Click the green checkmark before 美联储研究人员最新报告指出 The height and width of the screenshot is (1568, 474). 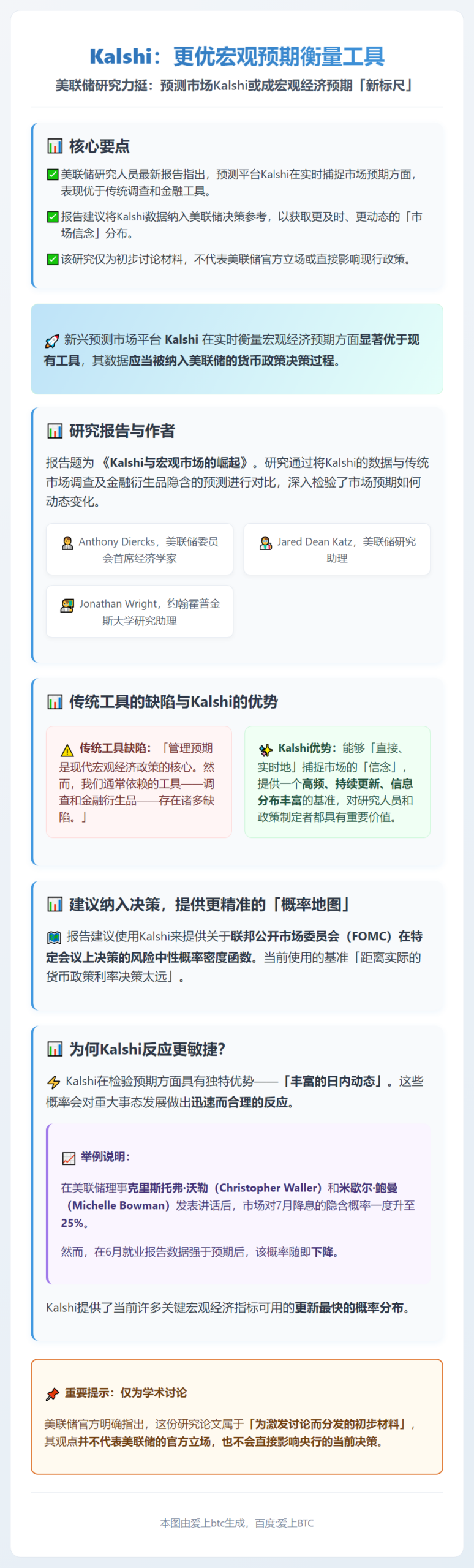coord(53,175)
